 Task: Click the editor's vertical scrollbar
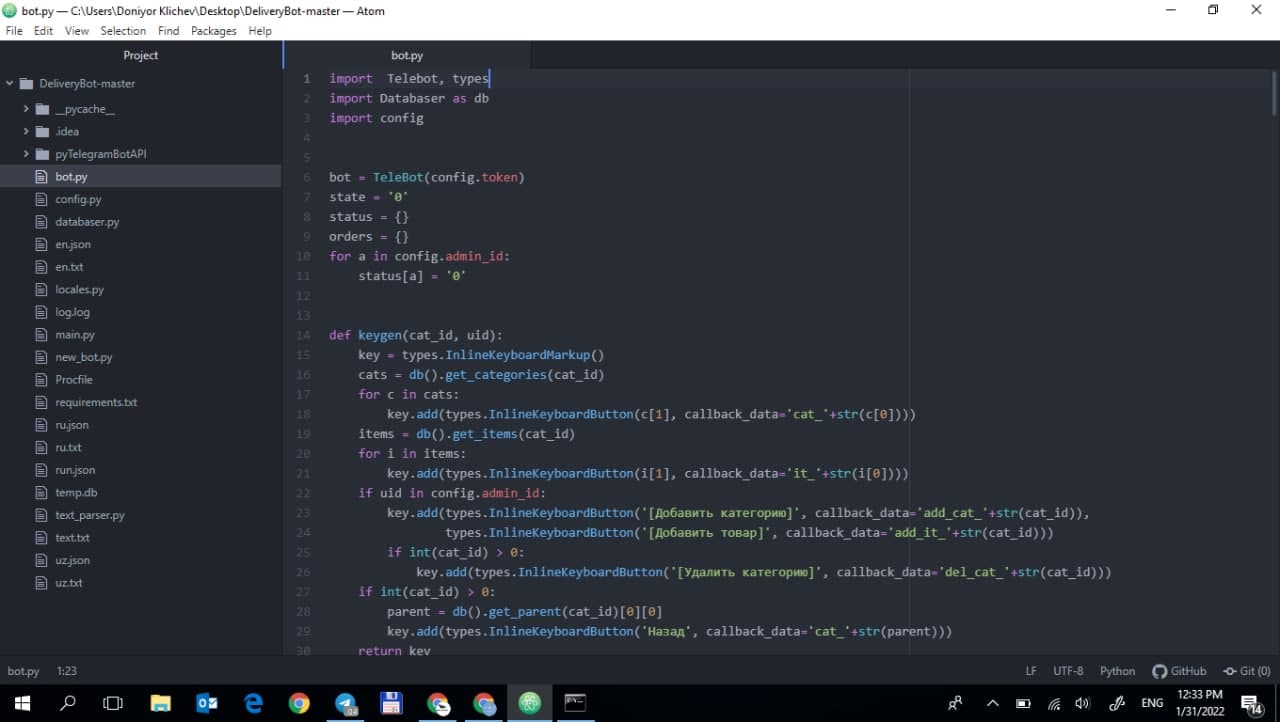point(1274,90)
